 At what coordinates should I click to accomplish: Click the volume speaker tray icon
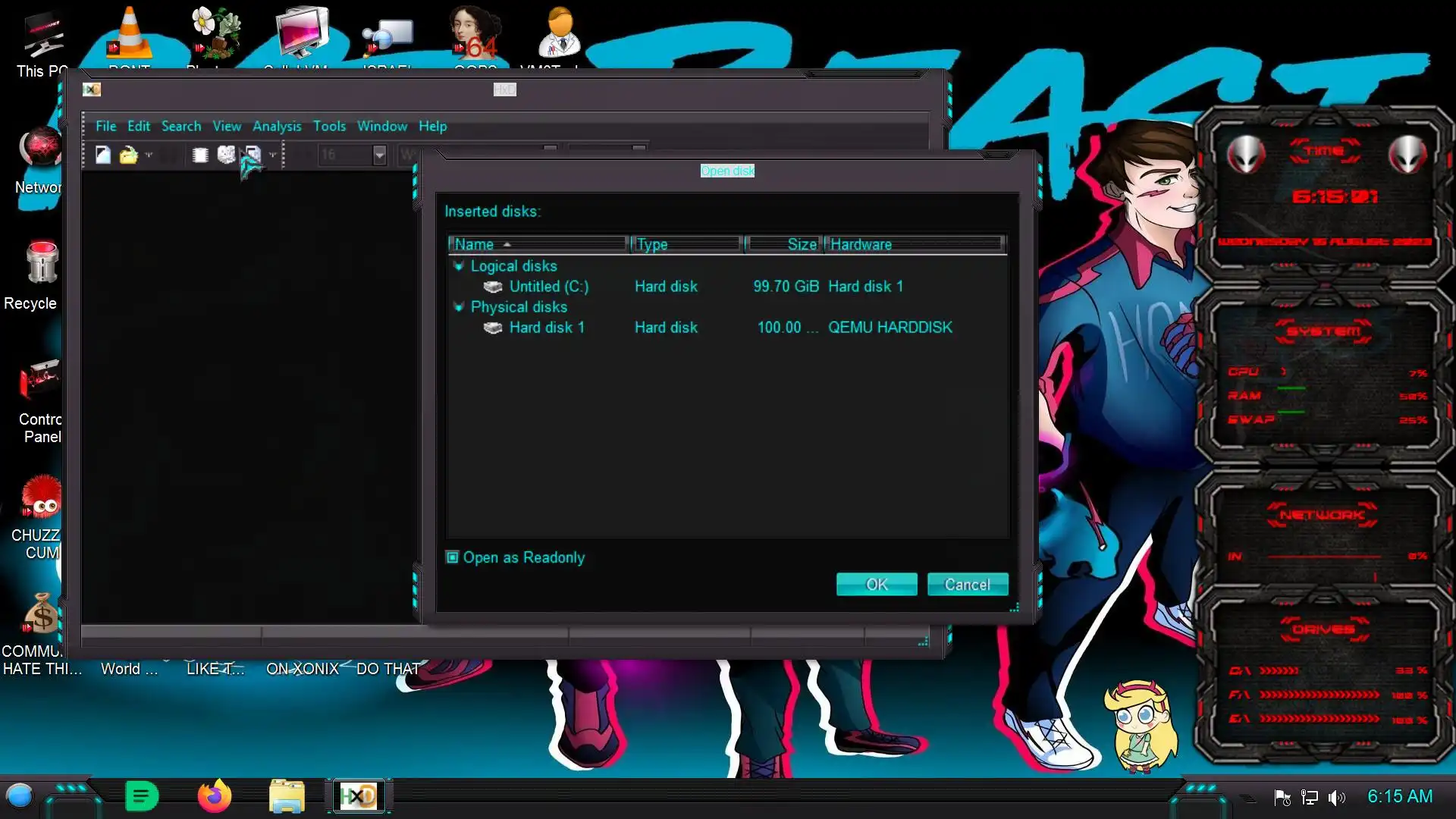tap(1336, 797)
